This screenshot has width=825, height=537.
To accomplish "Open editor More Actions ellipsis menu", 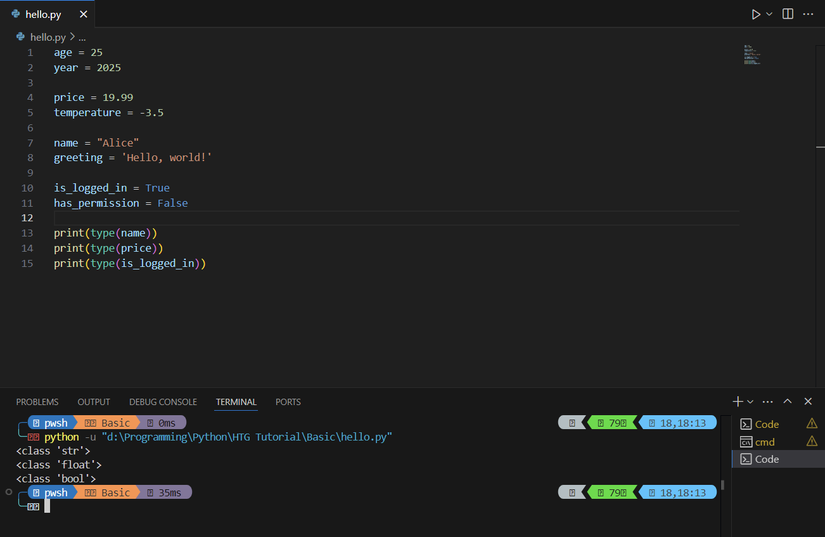I will click(808, 14).
